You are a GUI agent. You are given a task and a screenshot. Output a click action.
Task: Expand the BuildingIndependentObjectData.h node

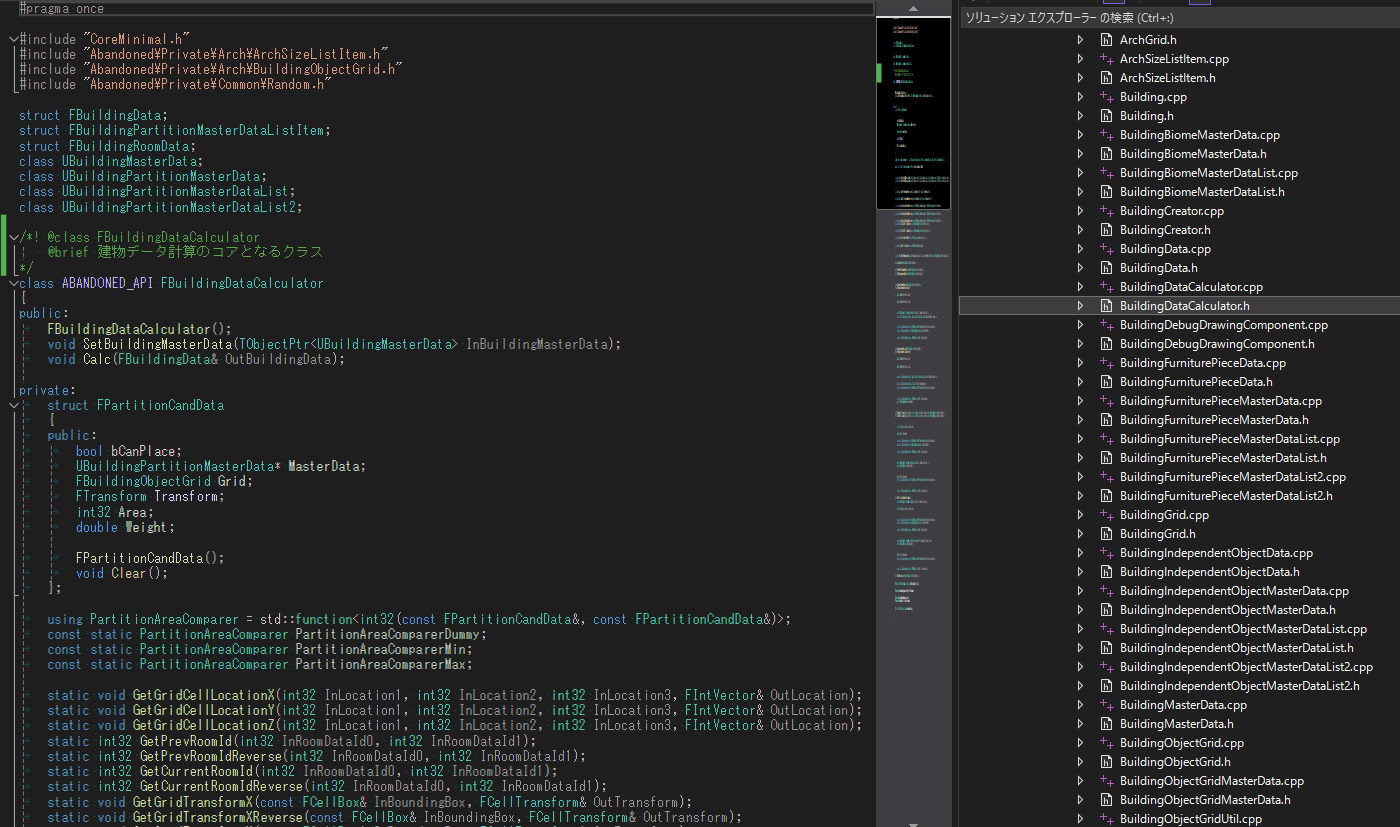click(1080, 571)
